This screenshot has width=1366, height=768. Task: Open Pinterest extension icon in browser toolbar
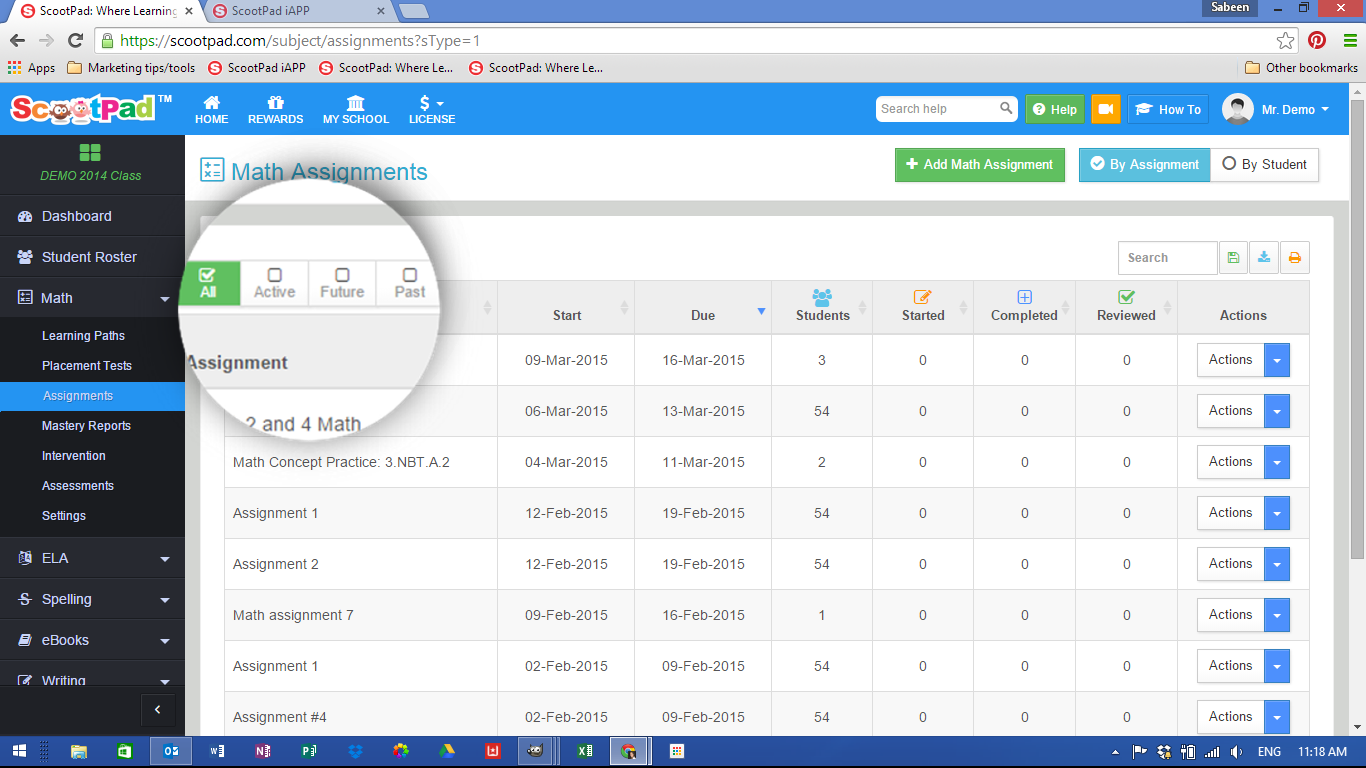point(1317,41)
